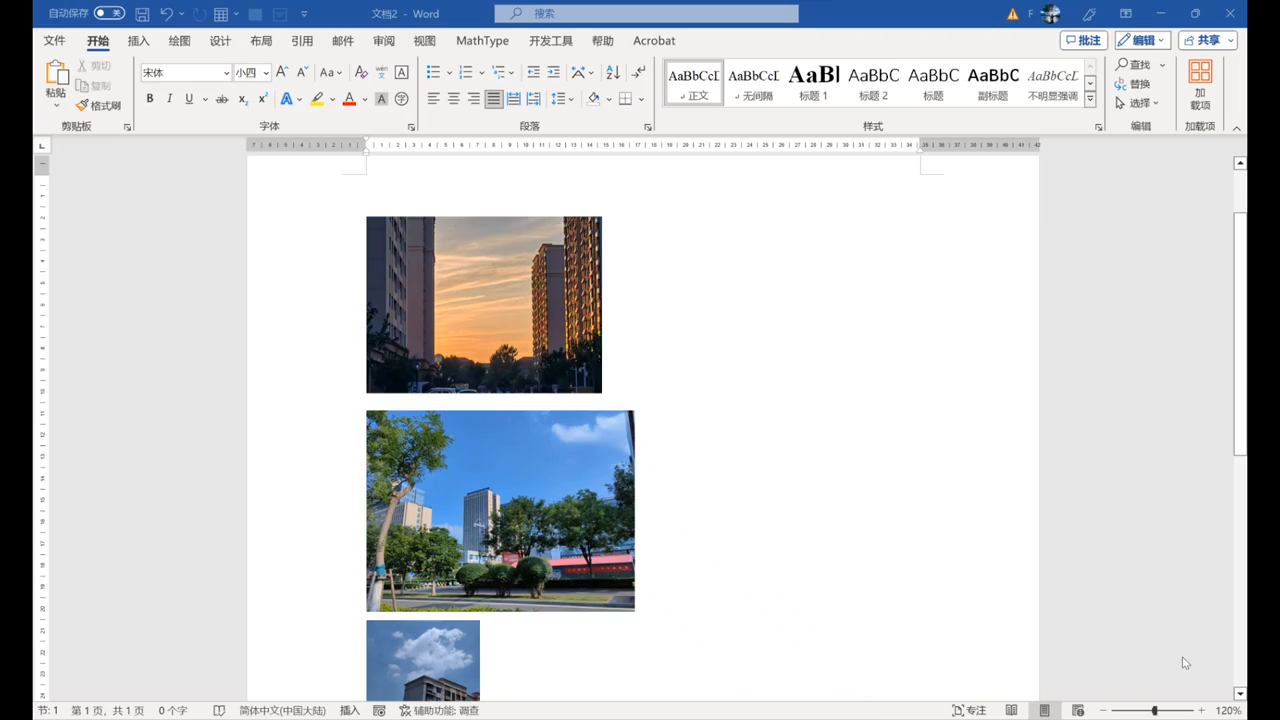Increase font size with the larger A
The image size is (1280, 720).
(x=282, y=72)
